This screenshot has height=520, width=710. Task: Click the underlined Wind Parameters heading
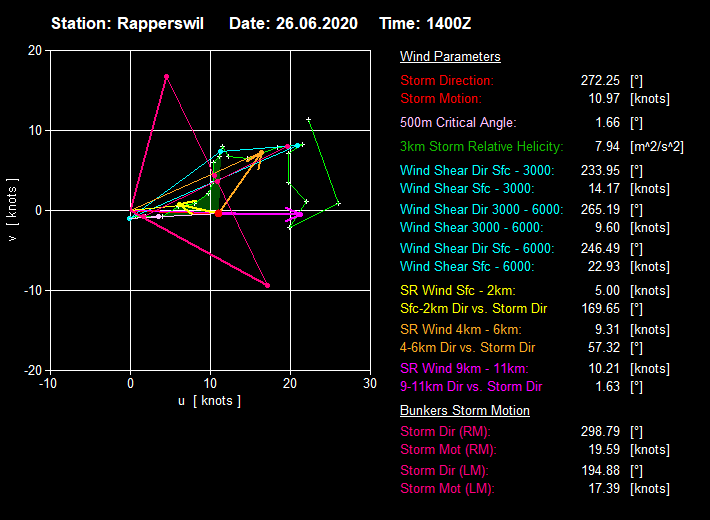pos(450,57)
